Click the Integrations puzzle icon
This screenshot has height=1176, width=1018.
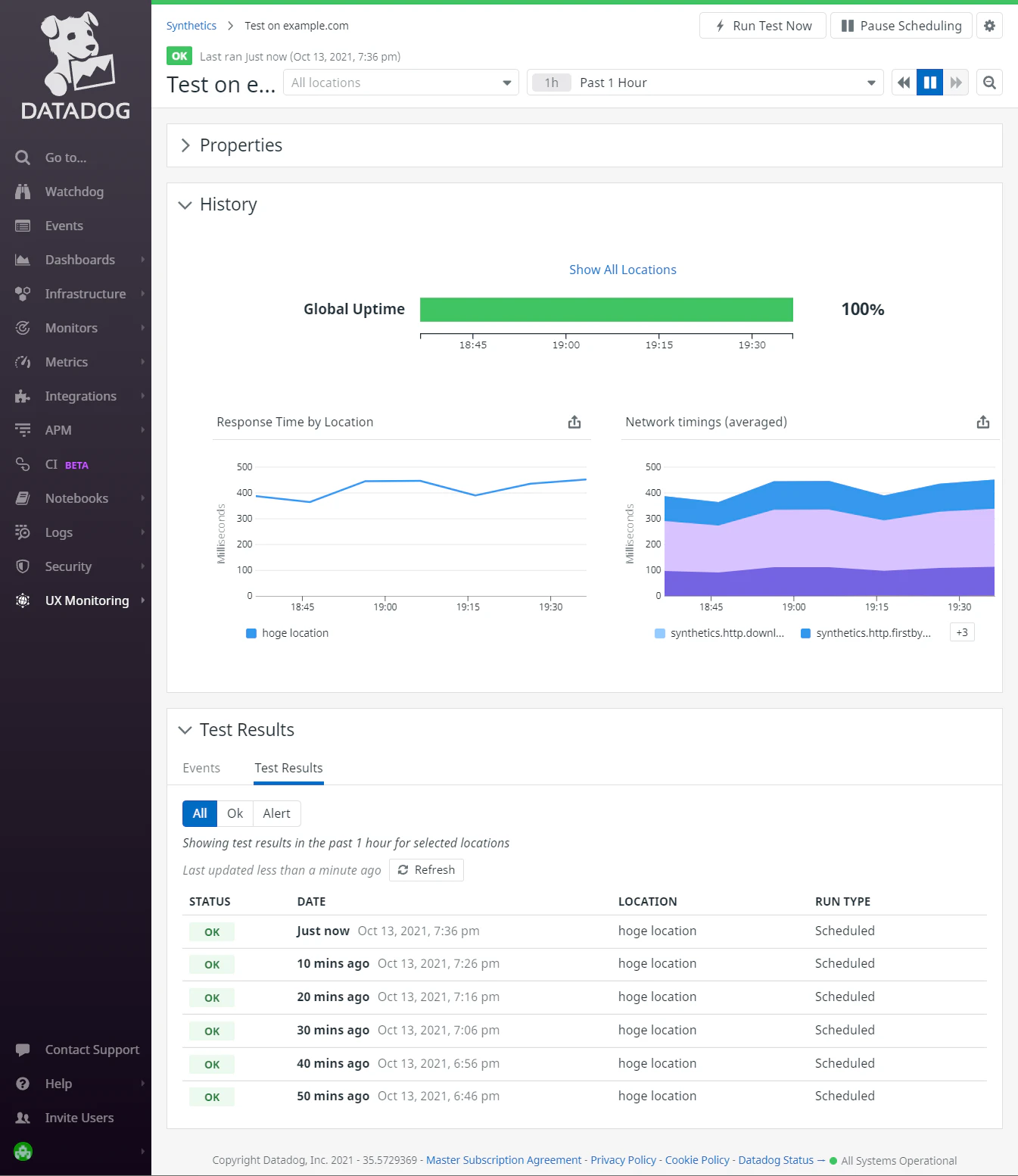(x=23, y=396)
